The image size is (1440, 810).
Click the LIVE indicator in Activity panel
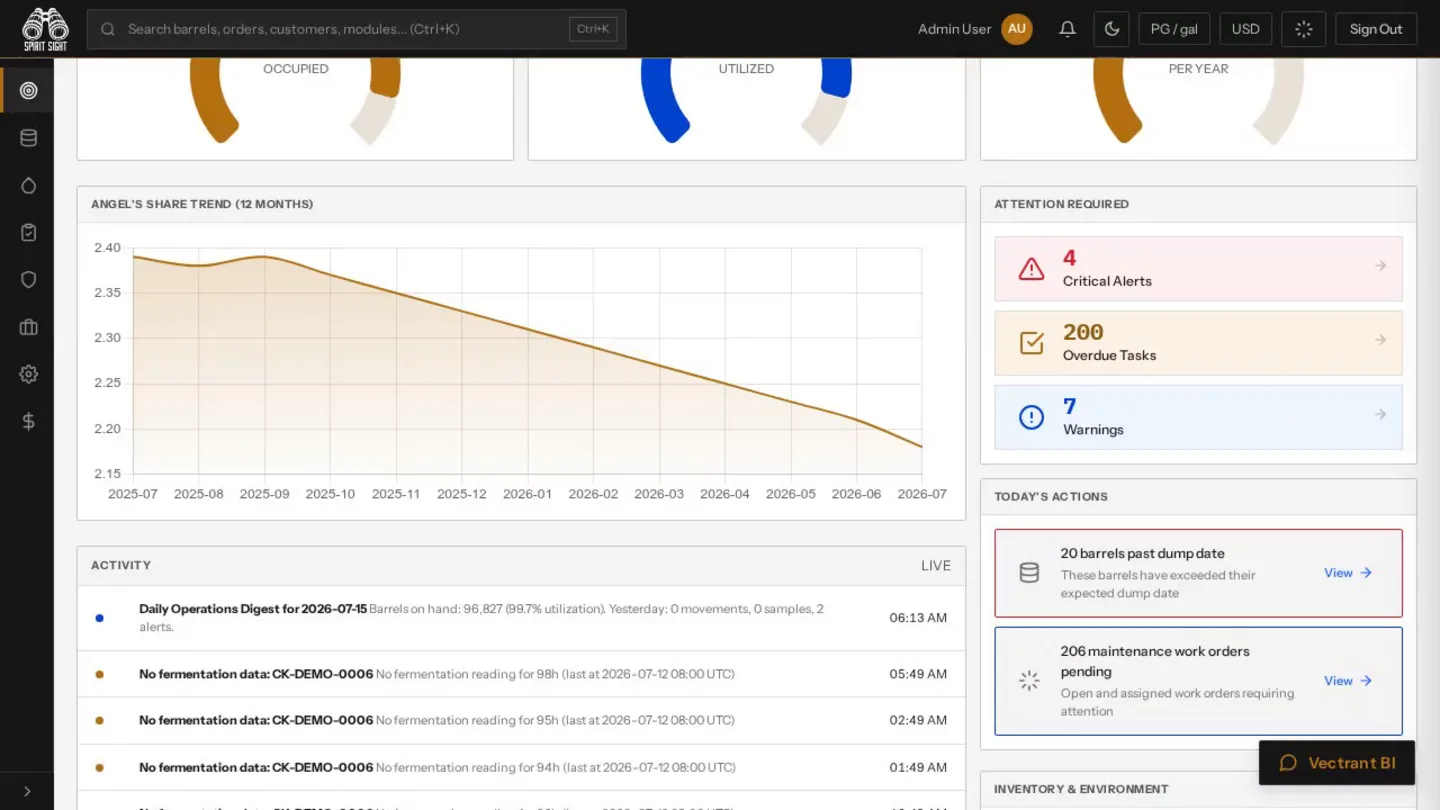tap(936, 565)
